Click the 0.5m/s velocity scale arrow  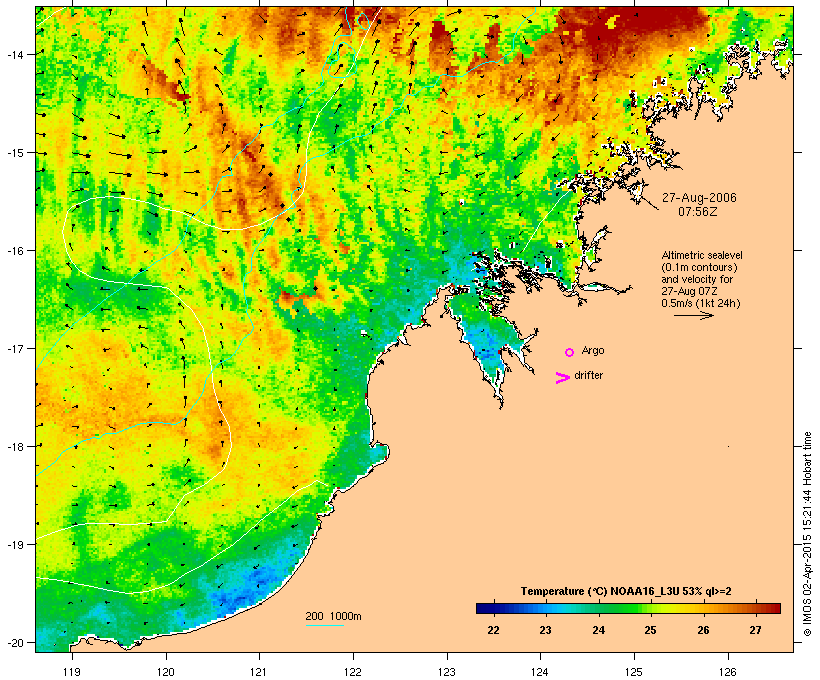pyautogui.click(x=693, y=315)
